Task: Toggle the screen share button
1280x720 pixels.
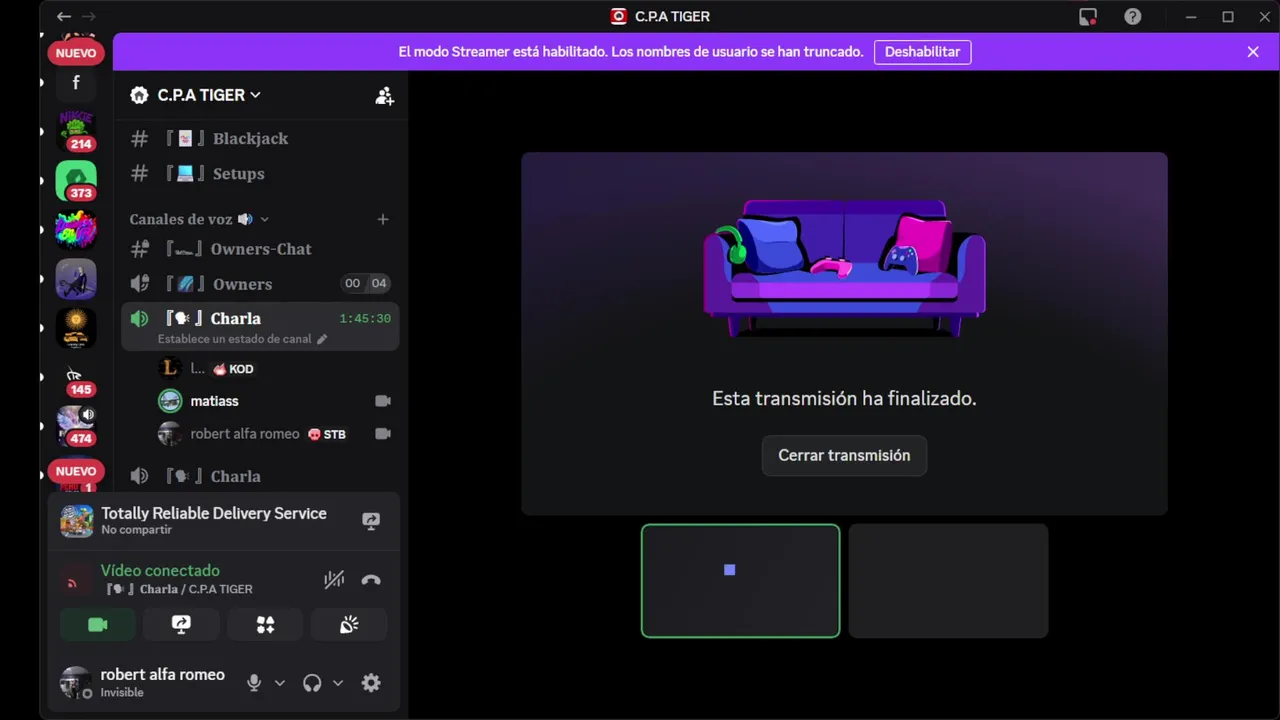Action: point(181,625)
